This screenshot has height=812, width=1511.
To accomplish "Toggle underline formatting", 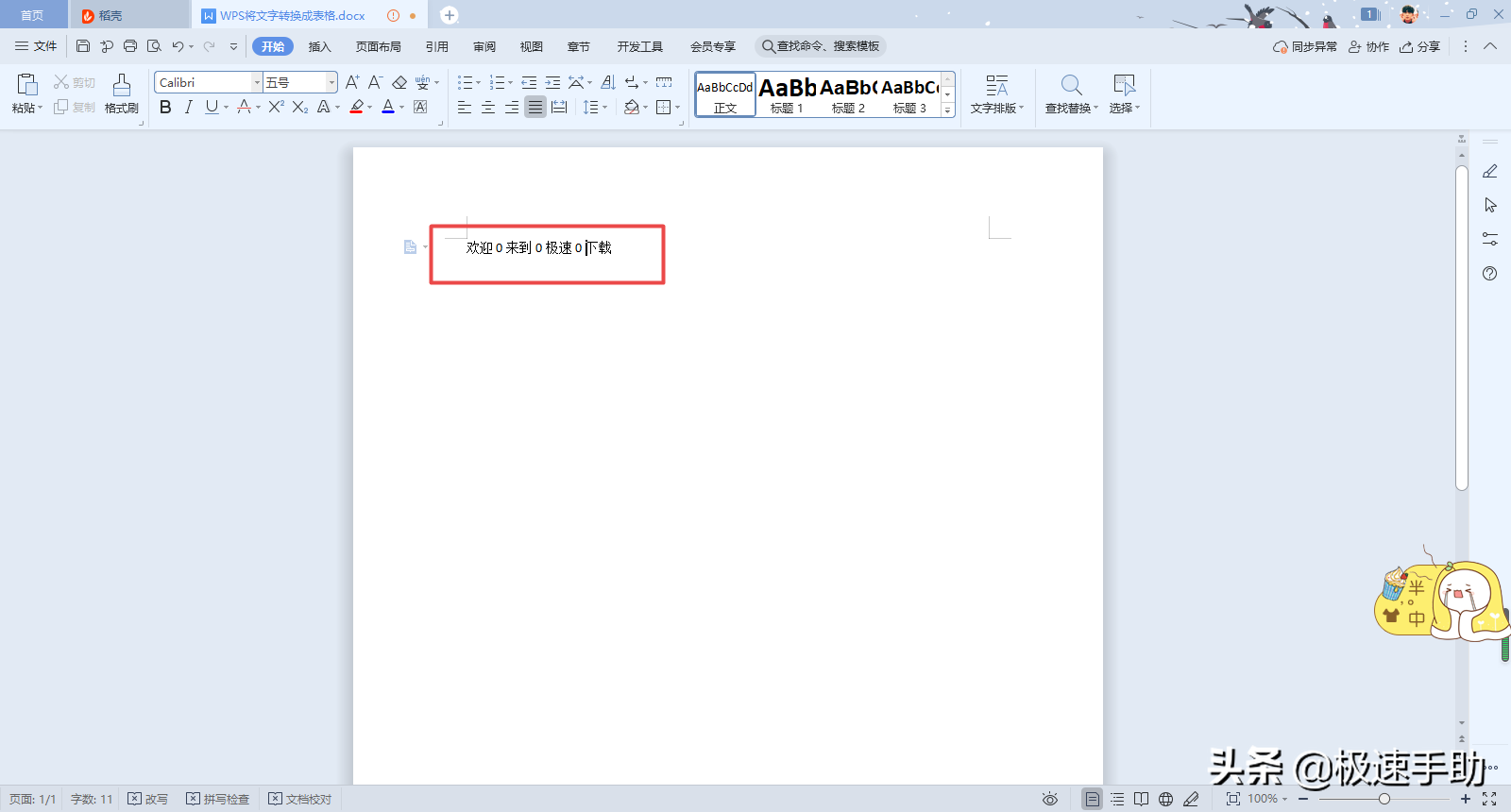I will pyautogui.click(x=212, y=107).
